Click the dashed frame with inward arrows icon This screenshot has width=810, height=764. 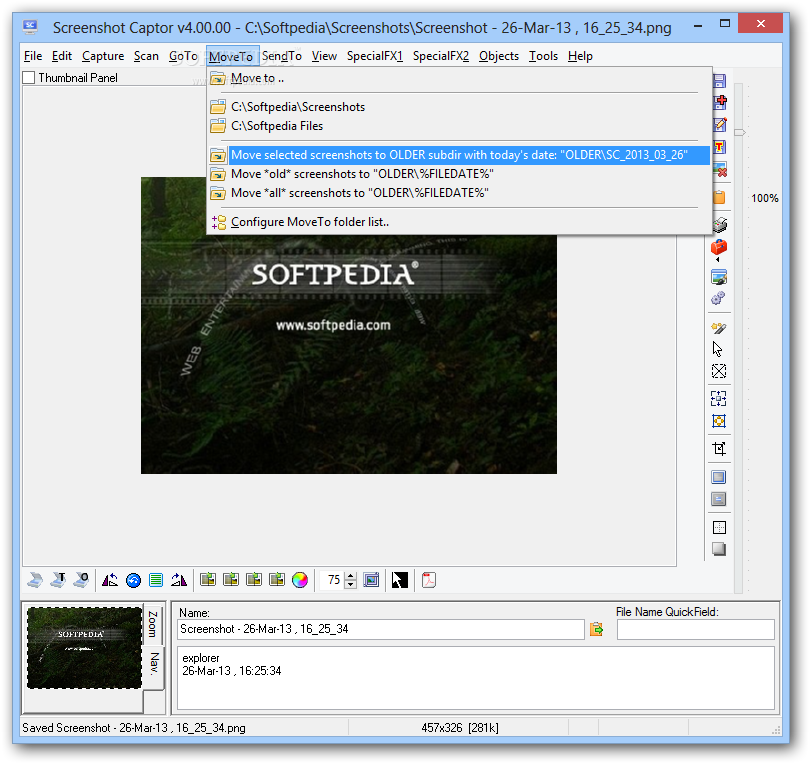point(719,398)
